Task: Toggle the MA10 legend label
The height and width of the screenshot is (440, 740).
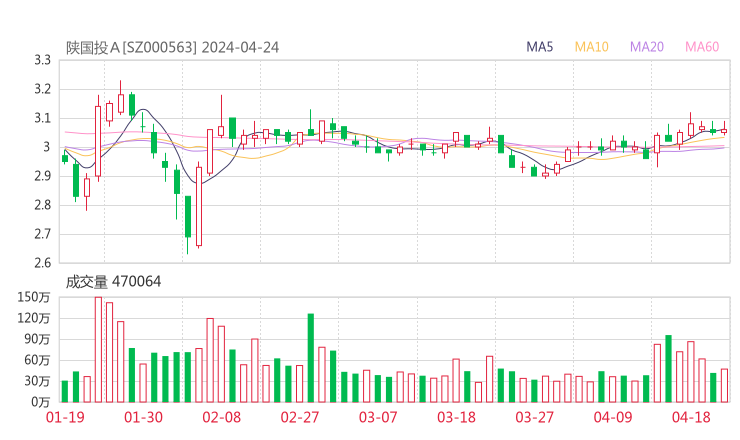Action: click(x=591, y=47)
